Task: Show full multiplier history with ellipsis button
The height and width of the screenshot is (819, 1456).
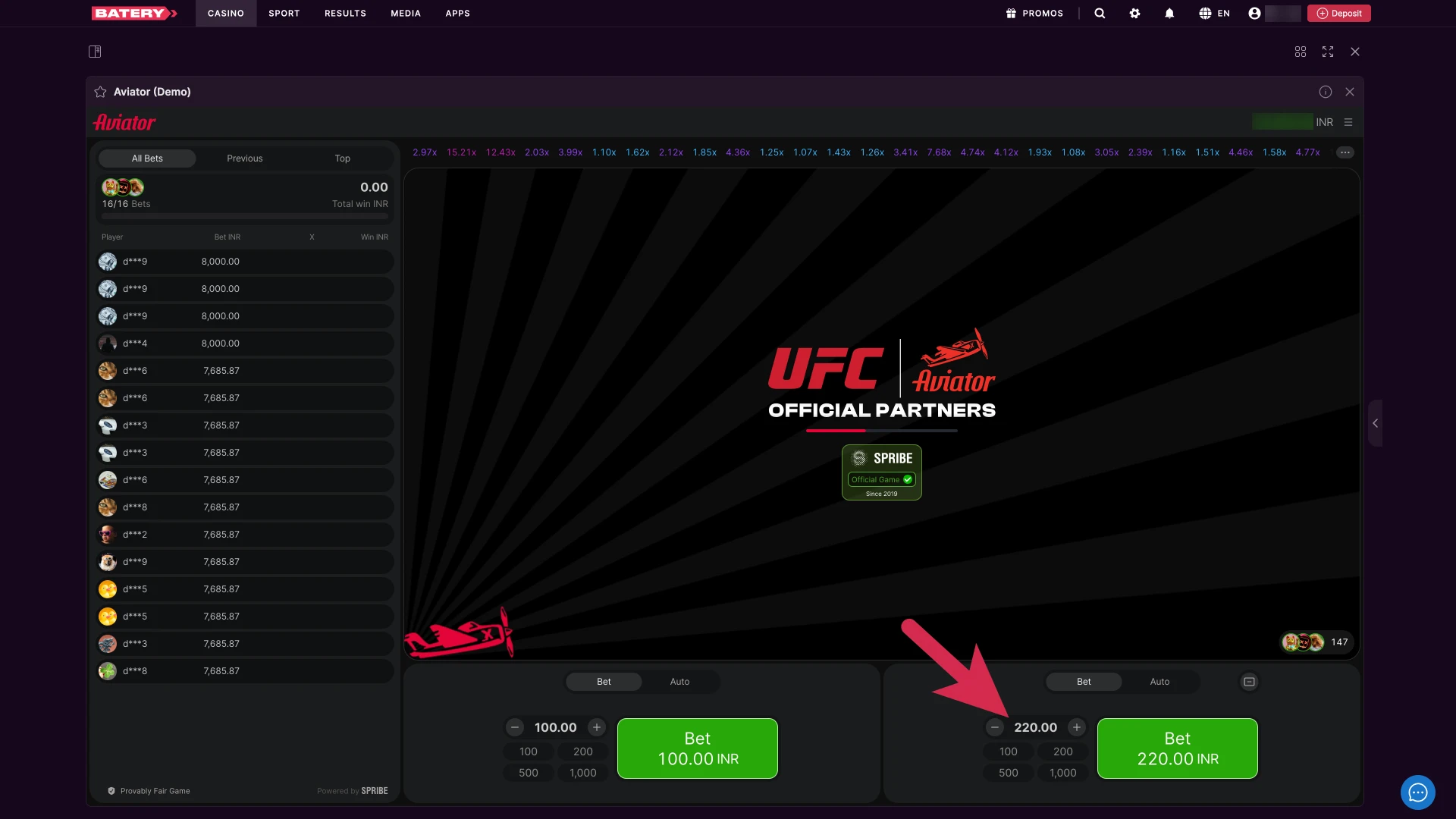Action: pos(1345,152)
